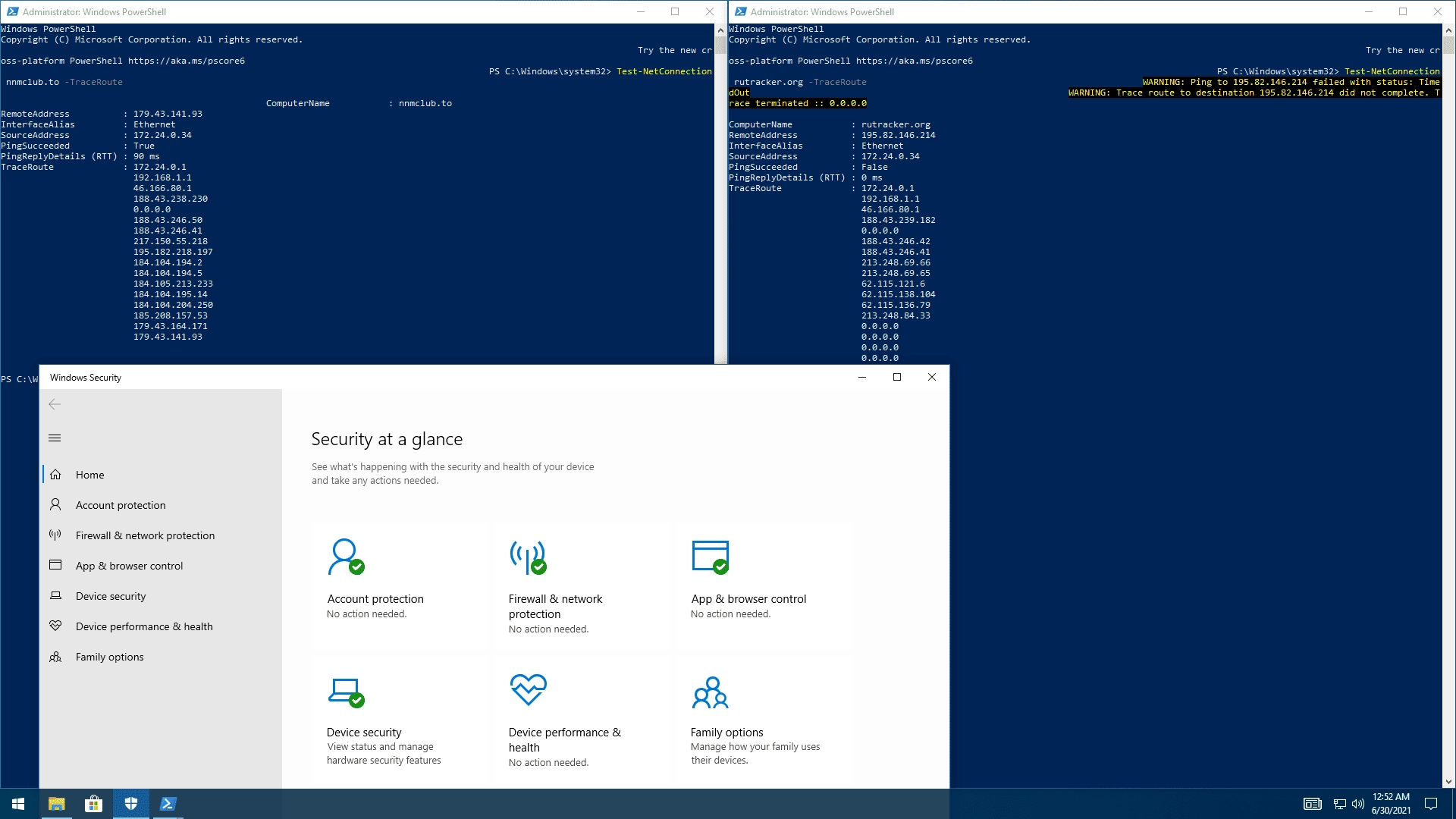Open the App & browser control tile icon
Viewport: 1456px width, 819px height.
point(711,557)
